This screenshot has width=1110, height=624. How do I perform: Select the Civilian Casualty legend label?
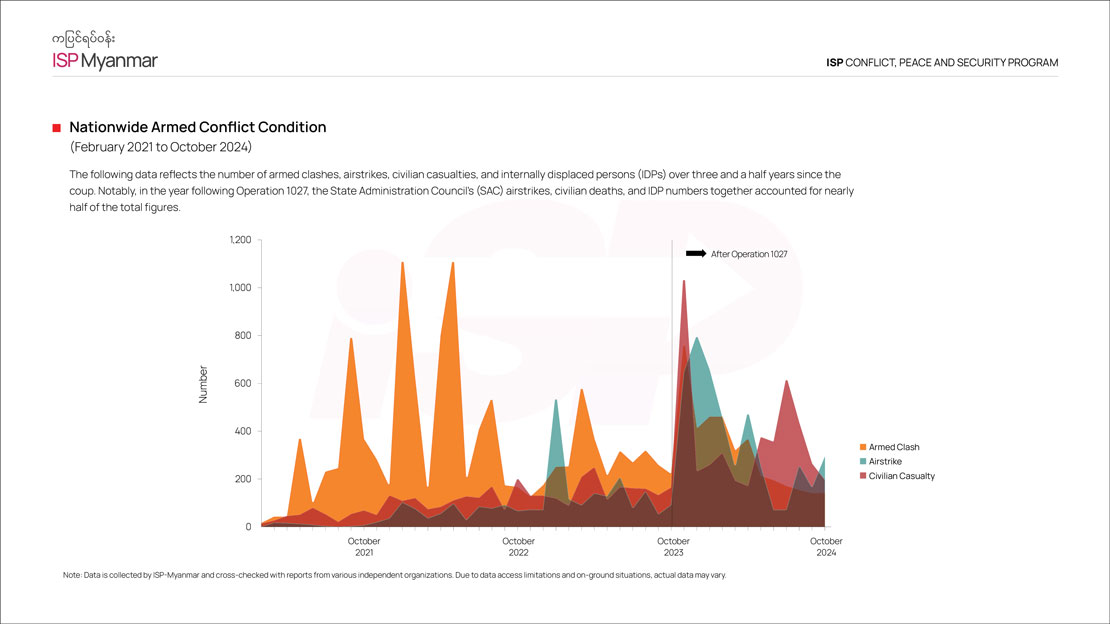pos(901,476)
